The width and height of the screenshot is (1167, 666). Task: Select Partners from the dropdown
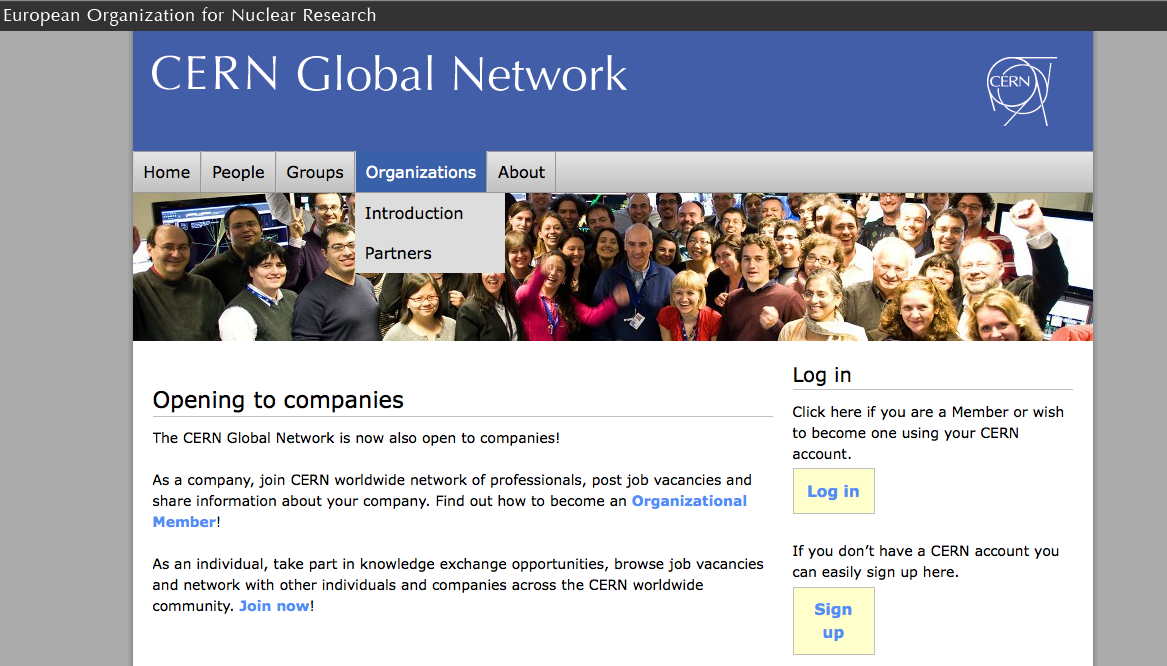(x=398, y=253)
